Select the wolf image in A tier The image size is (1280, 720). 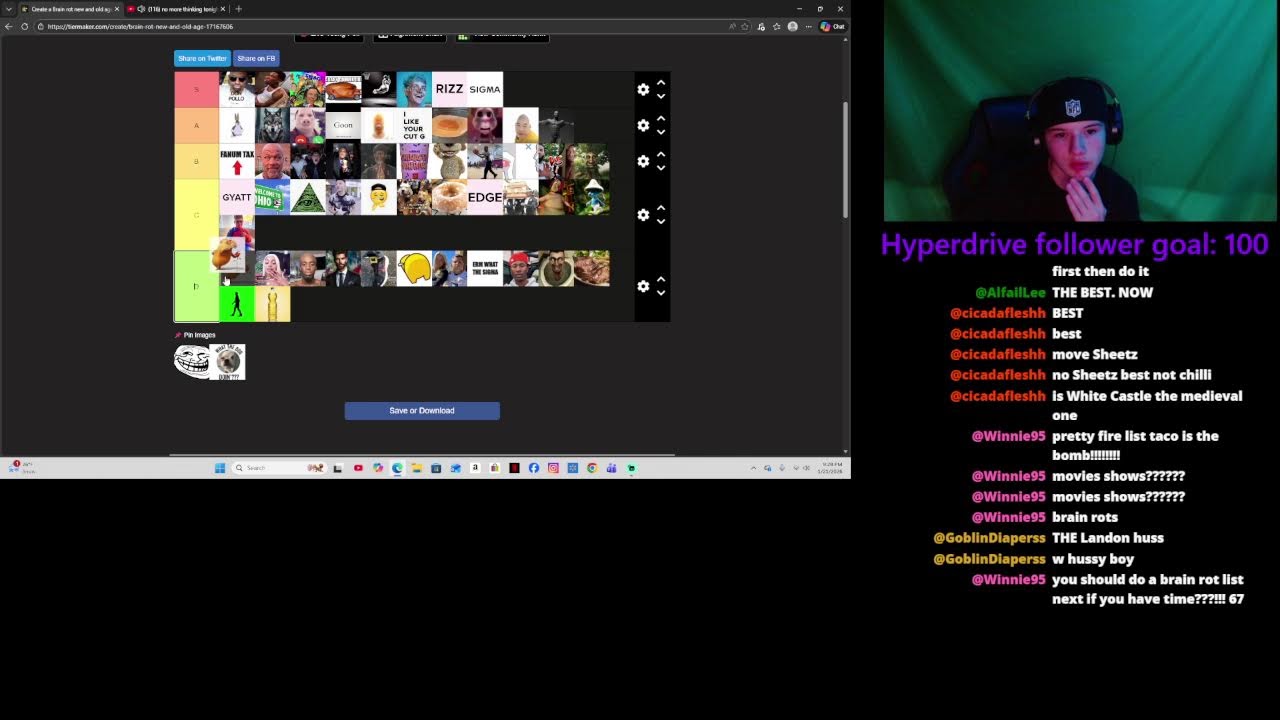point(272,125)
